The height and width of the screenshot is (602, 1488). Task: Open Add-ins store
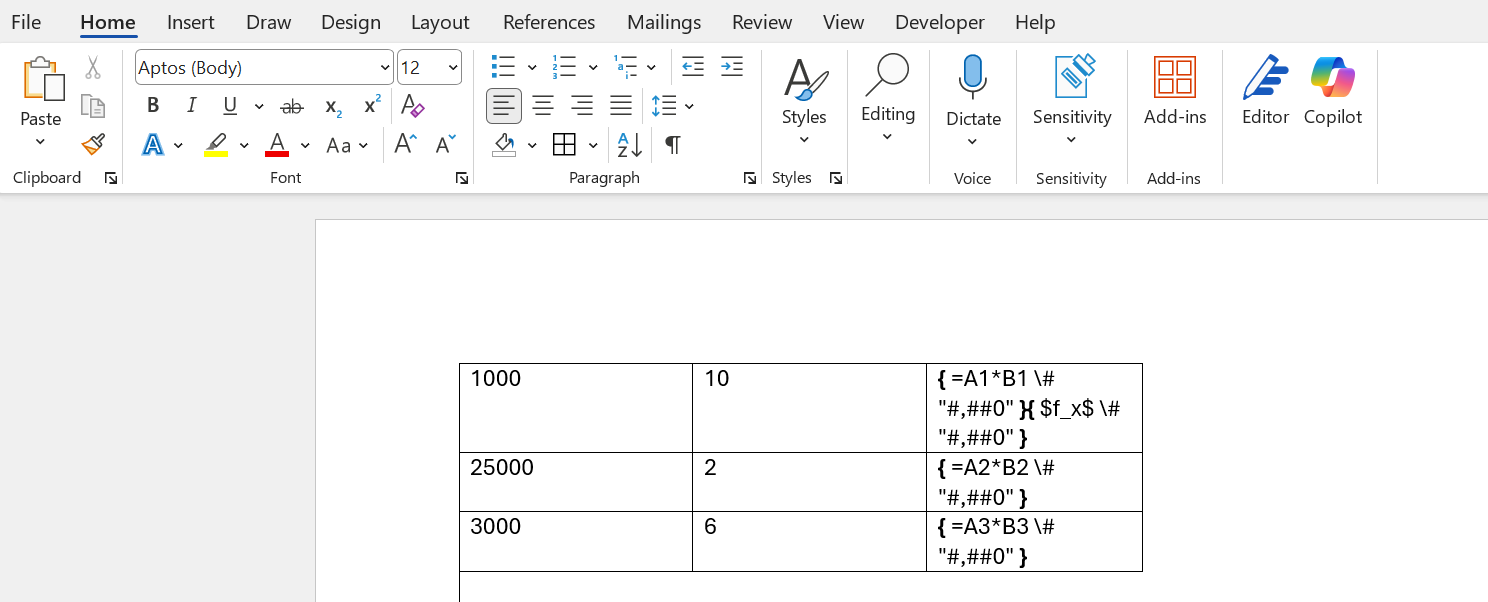pos(1175,92)
